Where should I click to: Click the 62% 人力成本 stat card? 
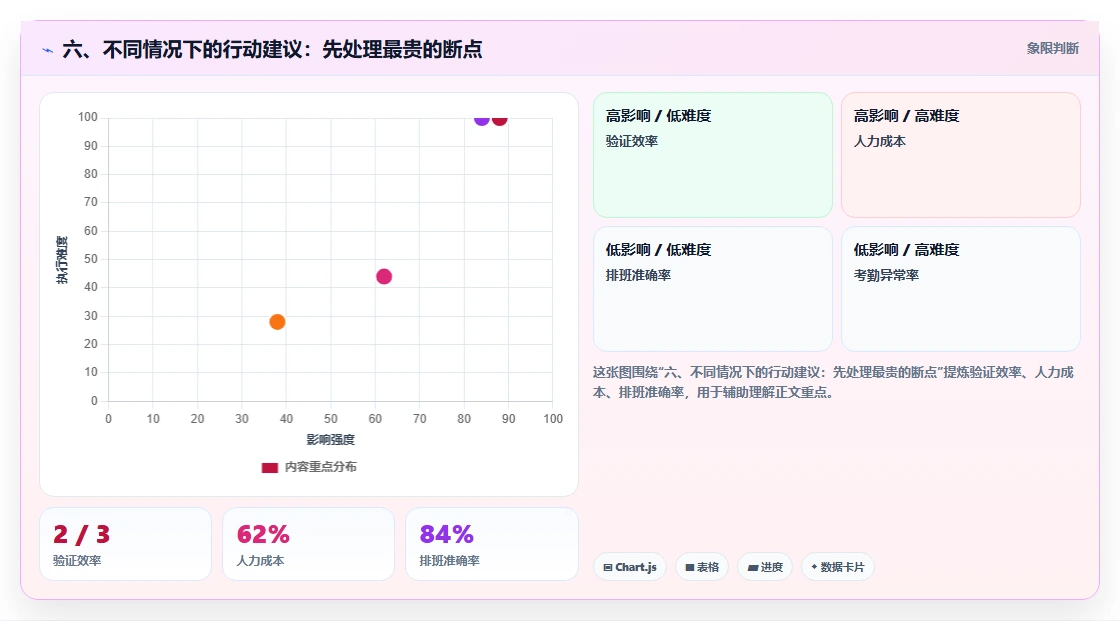point(309,544)
